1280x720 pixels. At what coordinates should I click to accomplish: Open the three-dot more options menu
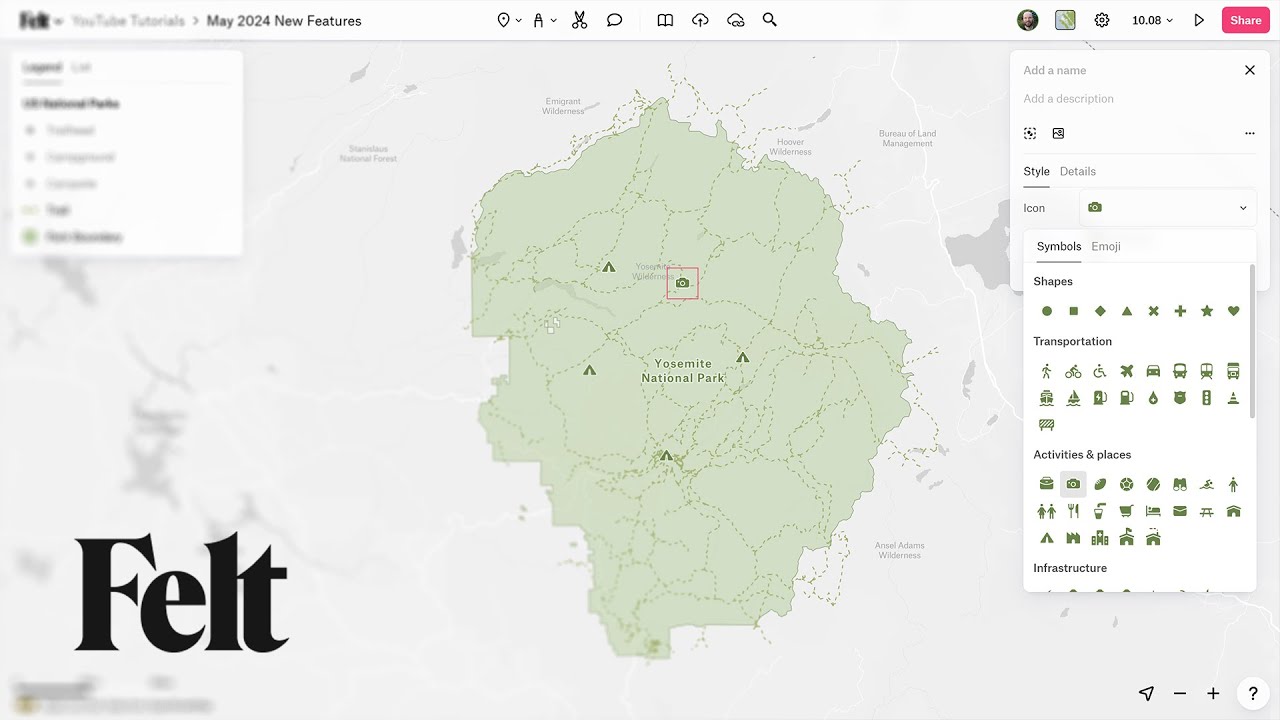[1249, 133]
